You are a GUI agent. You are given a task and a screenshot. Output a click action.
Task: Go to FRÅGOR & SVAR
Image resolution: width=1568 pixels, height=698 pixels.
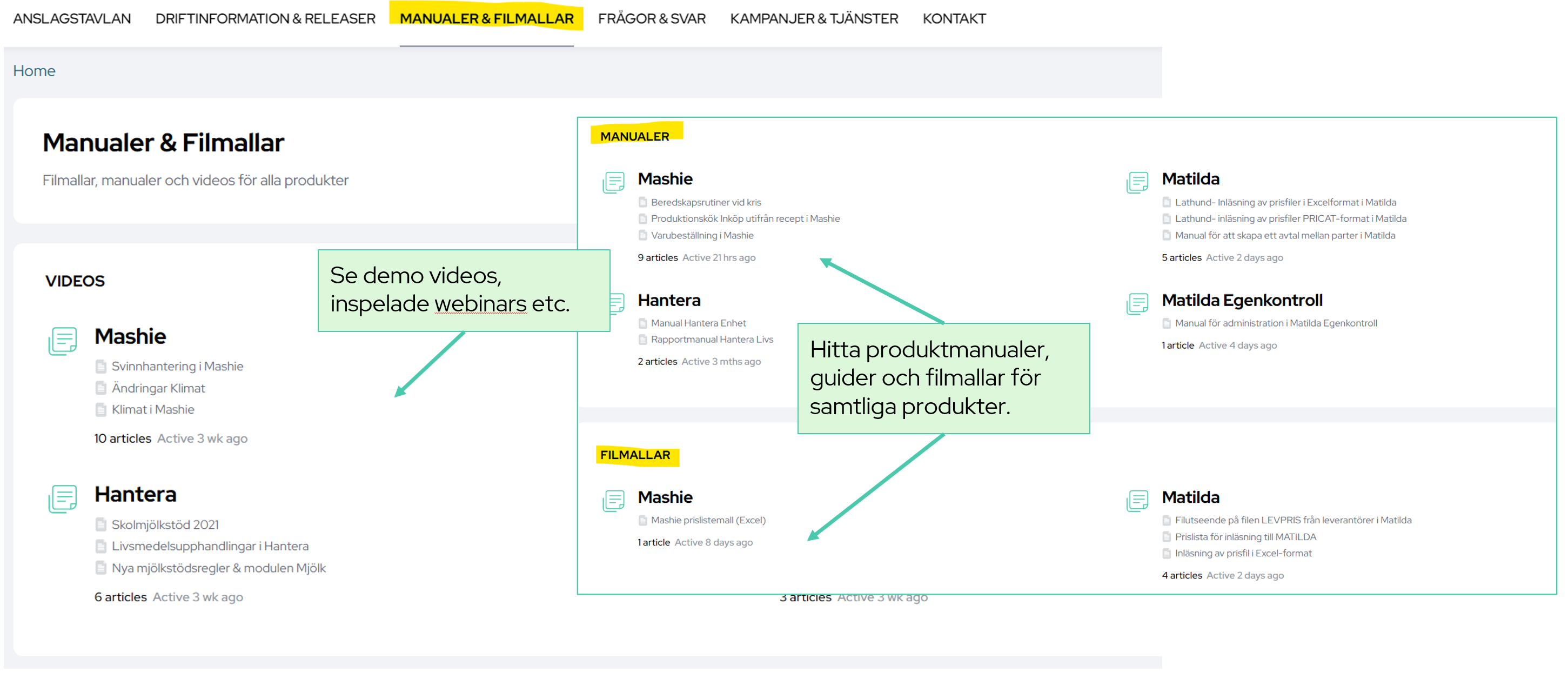[x=651, y=18]
